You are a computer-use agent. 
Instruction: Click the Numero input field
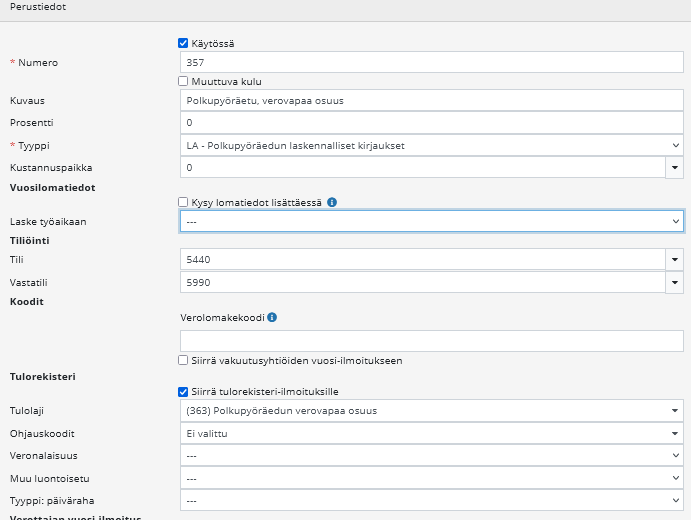click(x=431, y=62)
